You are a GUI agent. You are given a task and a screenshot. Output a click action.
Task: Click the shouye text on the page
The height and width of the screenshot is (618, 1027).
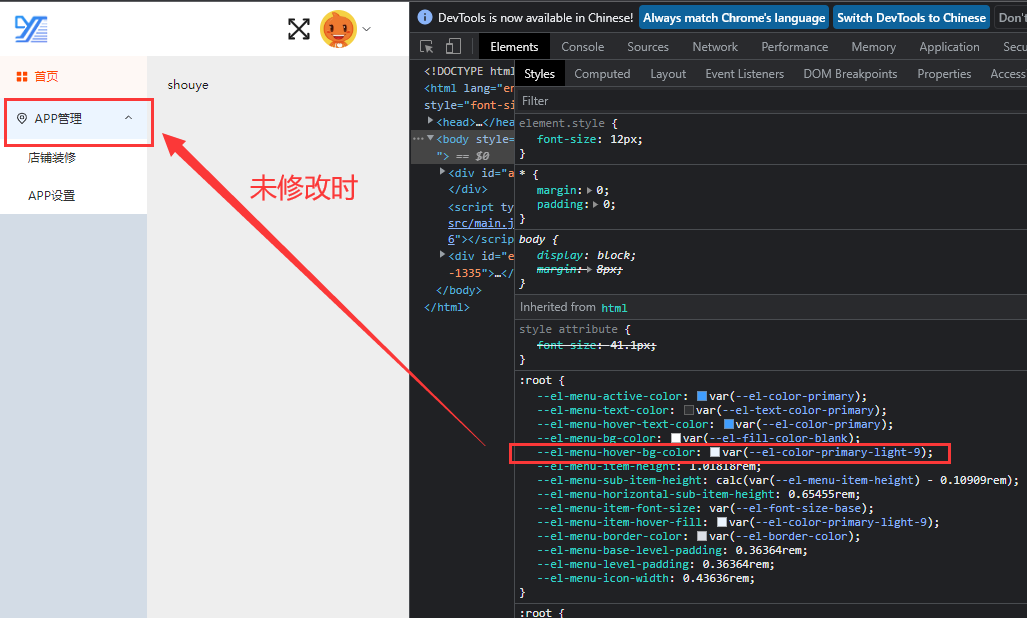coord(188,85)
